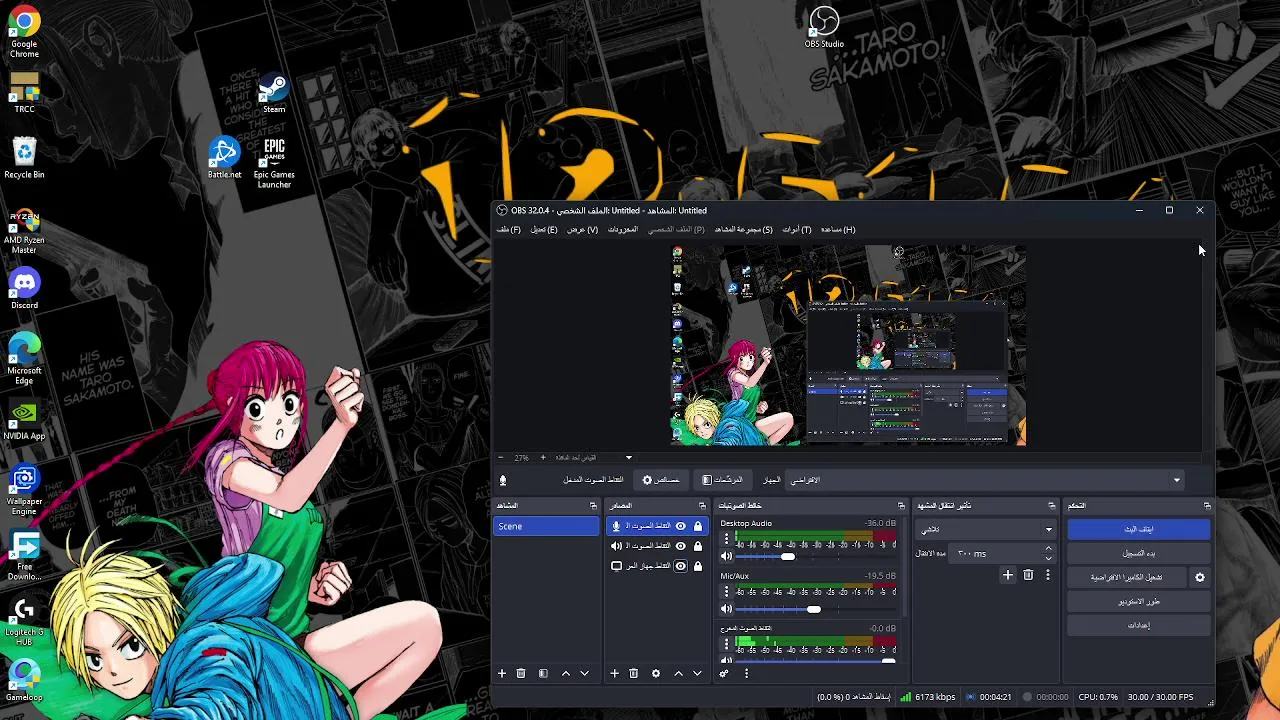Open preview scaling dropdown beside 27%

pos(595,458)
